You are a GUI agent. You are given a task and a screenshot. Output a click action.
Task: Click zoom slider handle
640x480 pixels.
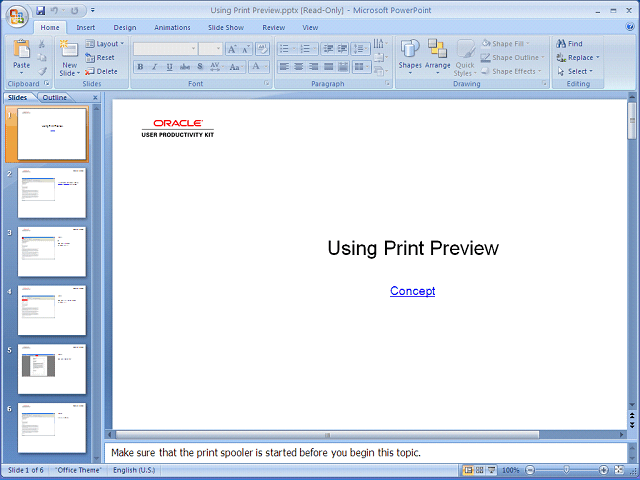click(x=567, y=470)
